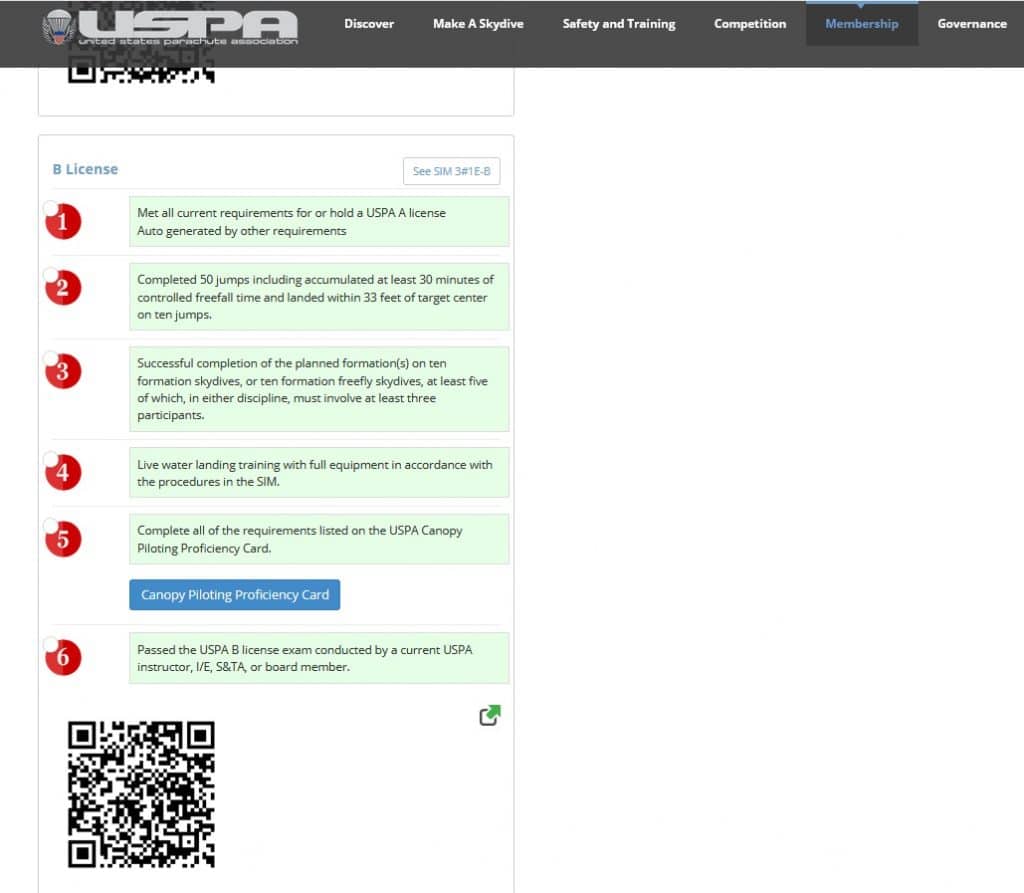Click the USPA logo in the header
This screenshot has width=1024, height=893.
[170, 27]
